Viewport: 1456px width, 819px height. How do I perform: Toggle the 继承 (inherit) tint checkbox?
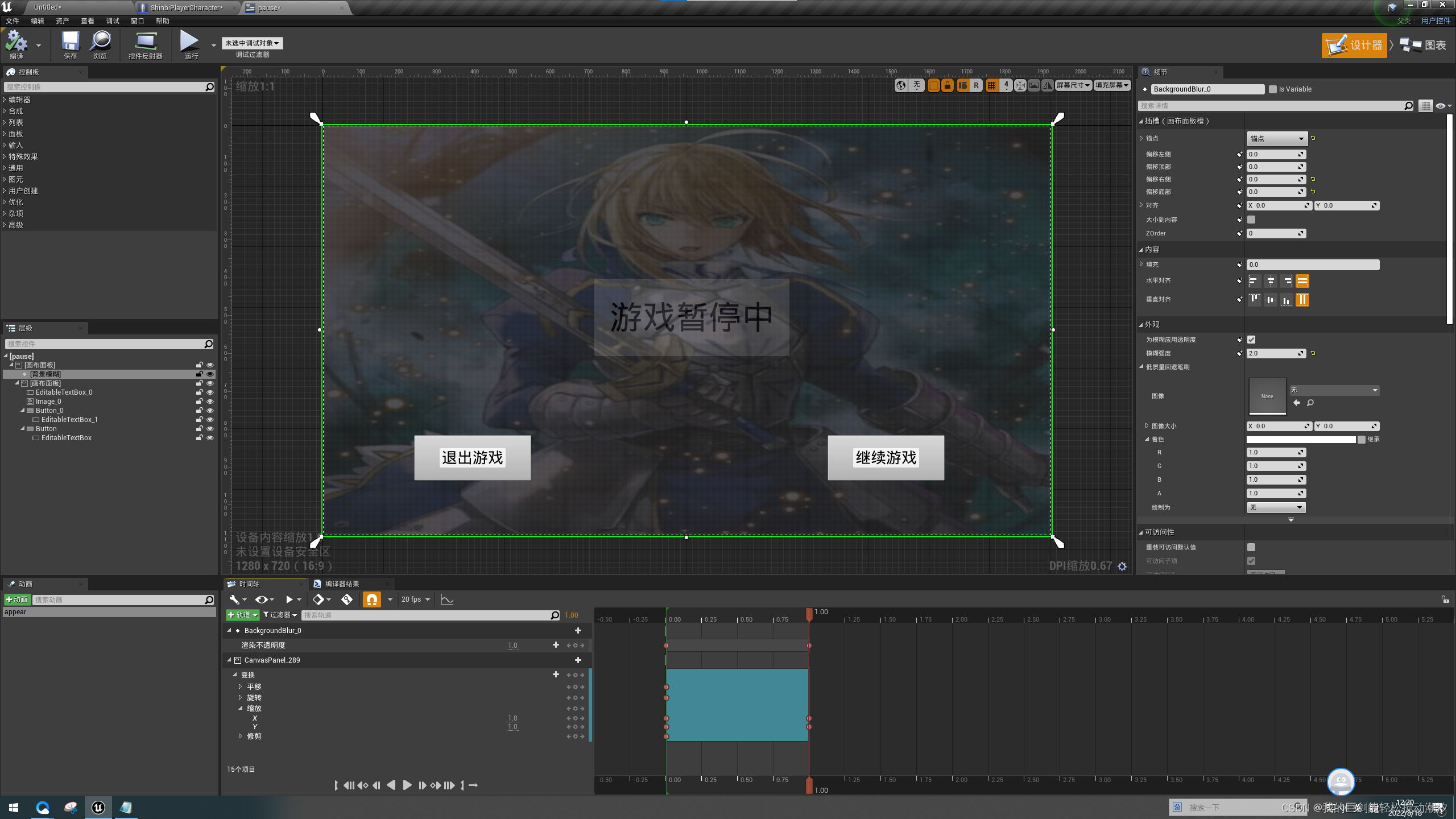coord(1362,440)
